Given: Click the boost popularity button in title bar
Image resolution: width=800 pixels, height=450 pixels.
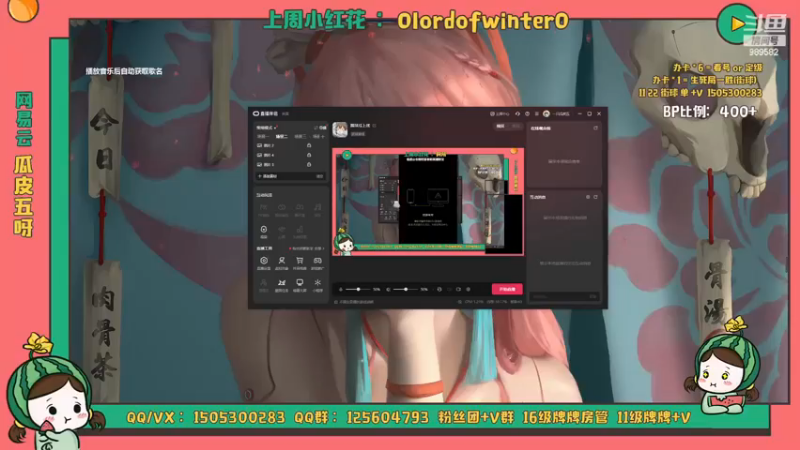Looking at the screenshot, I should coord(499,114).
